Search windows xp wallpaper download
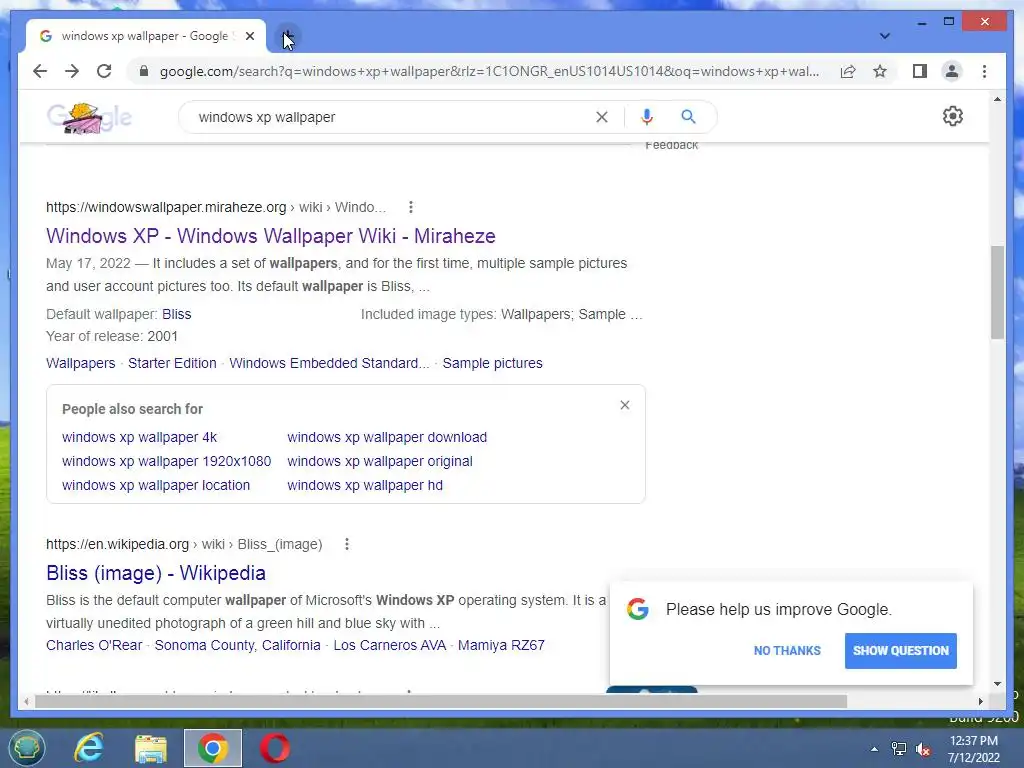This screenshot has width=1024, height=768. [x=387, y=437]
